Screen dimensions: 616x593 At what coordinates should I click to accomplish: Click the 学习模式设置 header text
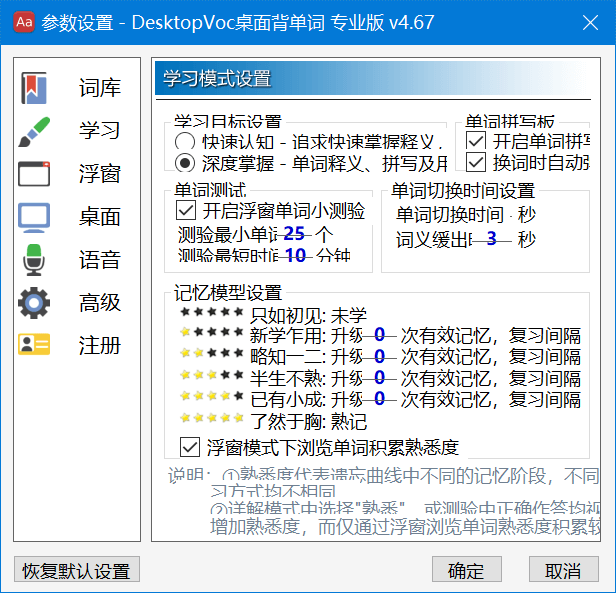tap(217, 79)
